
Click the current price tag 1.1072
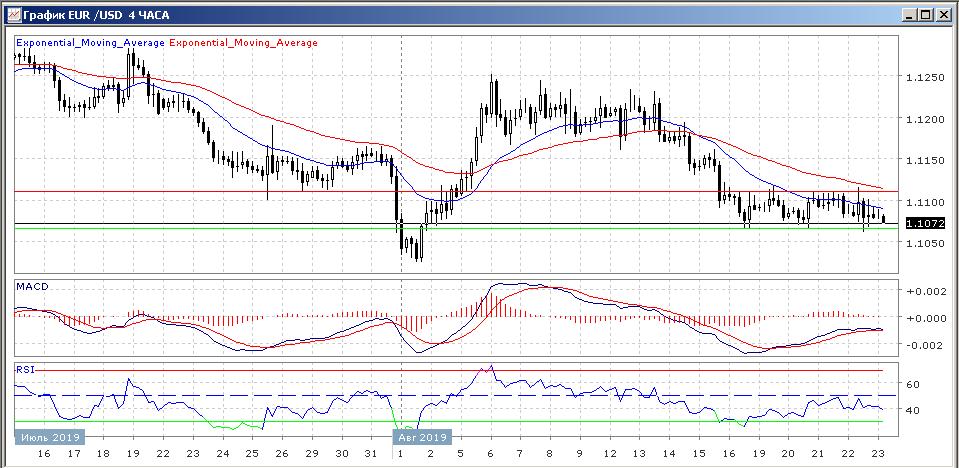point(925,223)
